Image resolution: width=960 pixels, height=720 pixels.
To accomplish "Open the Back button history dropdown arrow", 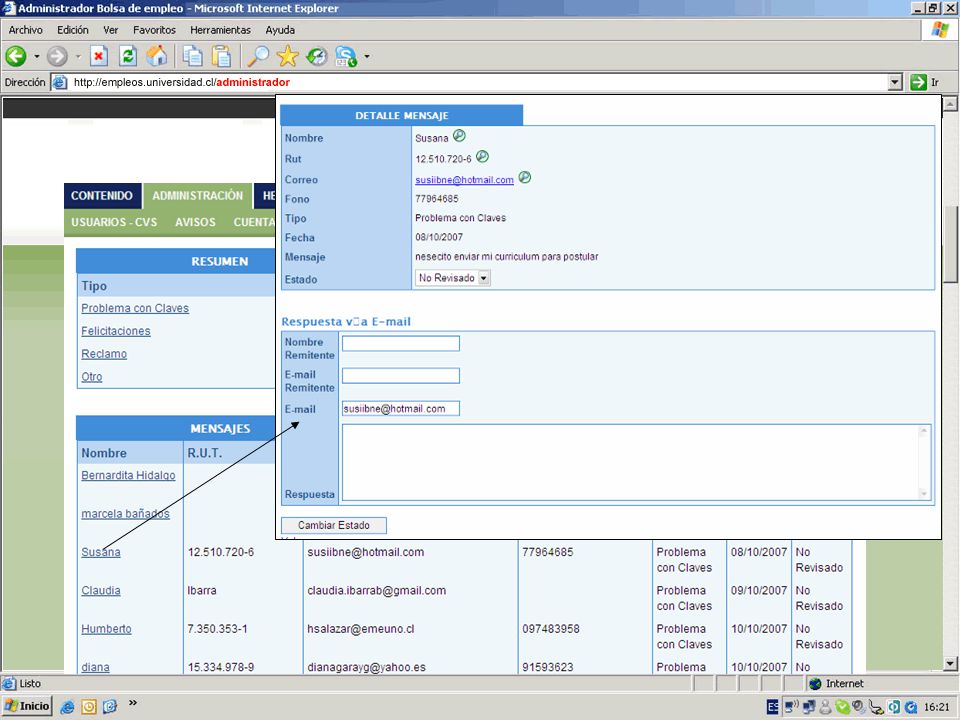I will (x=37, y=56).
